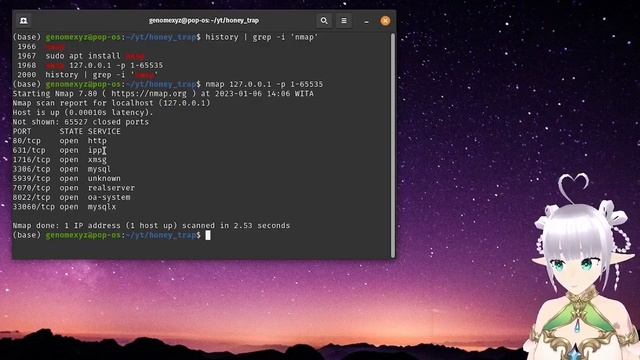Viewport: 640px width, 360px height.
Task: Click the 1716/tcp xmsg row
Action: [x=60, y=160]
